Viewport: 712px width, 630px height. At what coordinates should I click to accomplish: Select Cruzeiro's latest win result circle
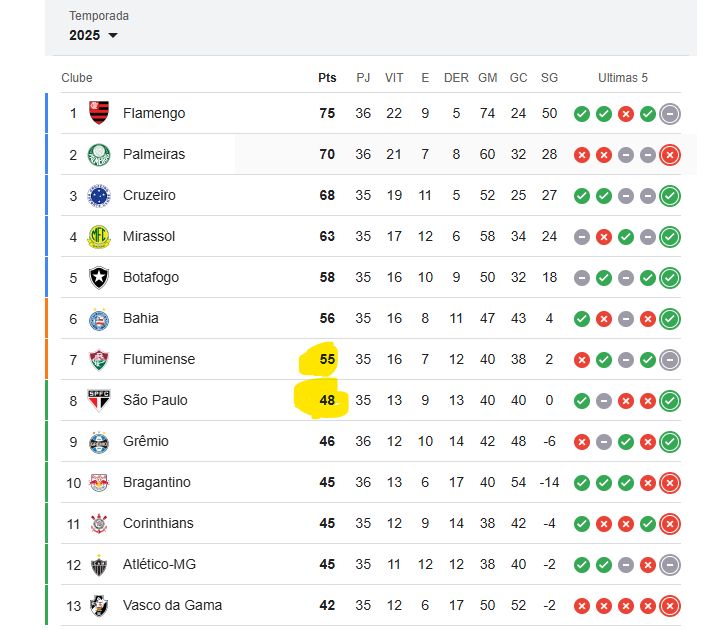pos(670,196)
